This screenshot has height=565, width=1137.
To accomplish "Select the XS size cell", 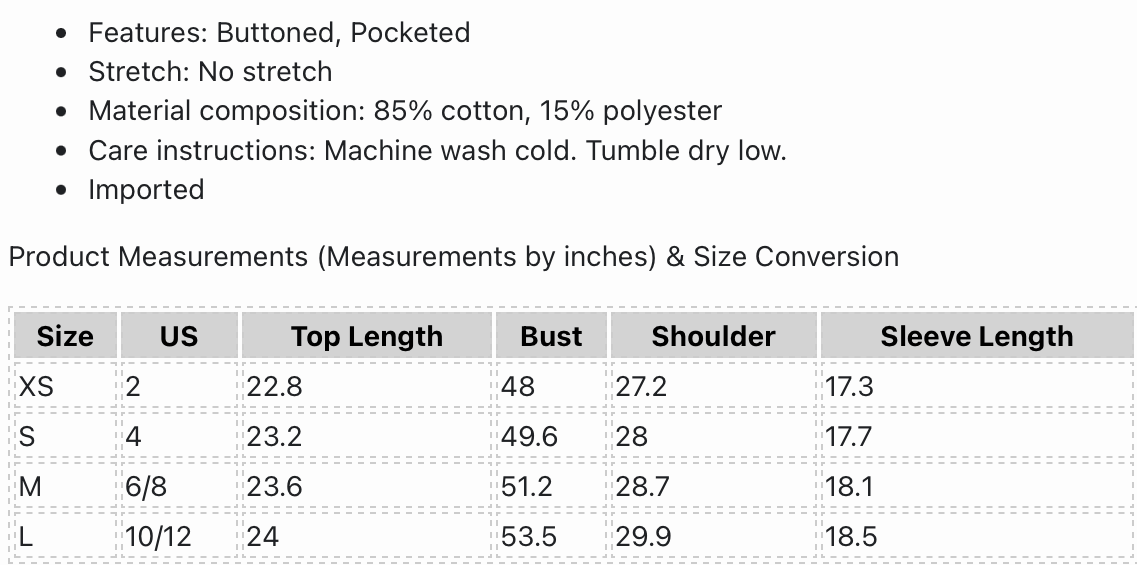I will coord(37,386).
